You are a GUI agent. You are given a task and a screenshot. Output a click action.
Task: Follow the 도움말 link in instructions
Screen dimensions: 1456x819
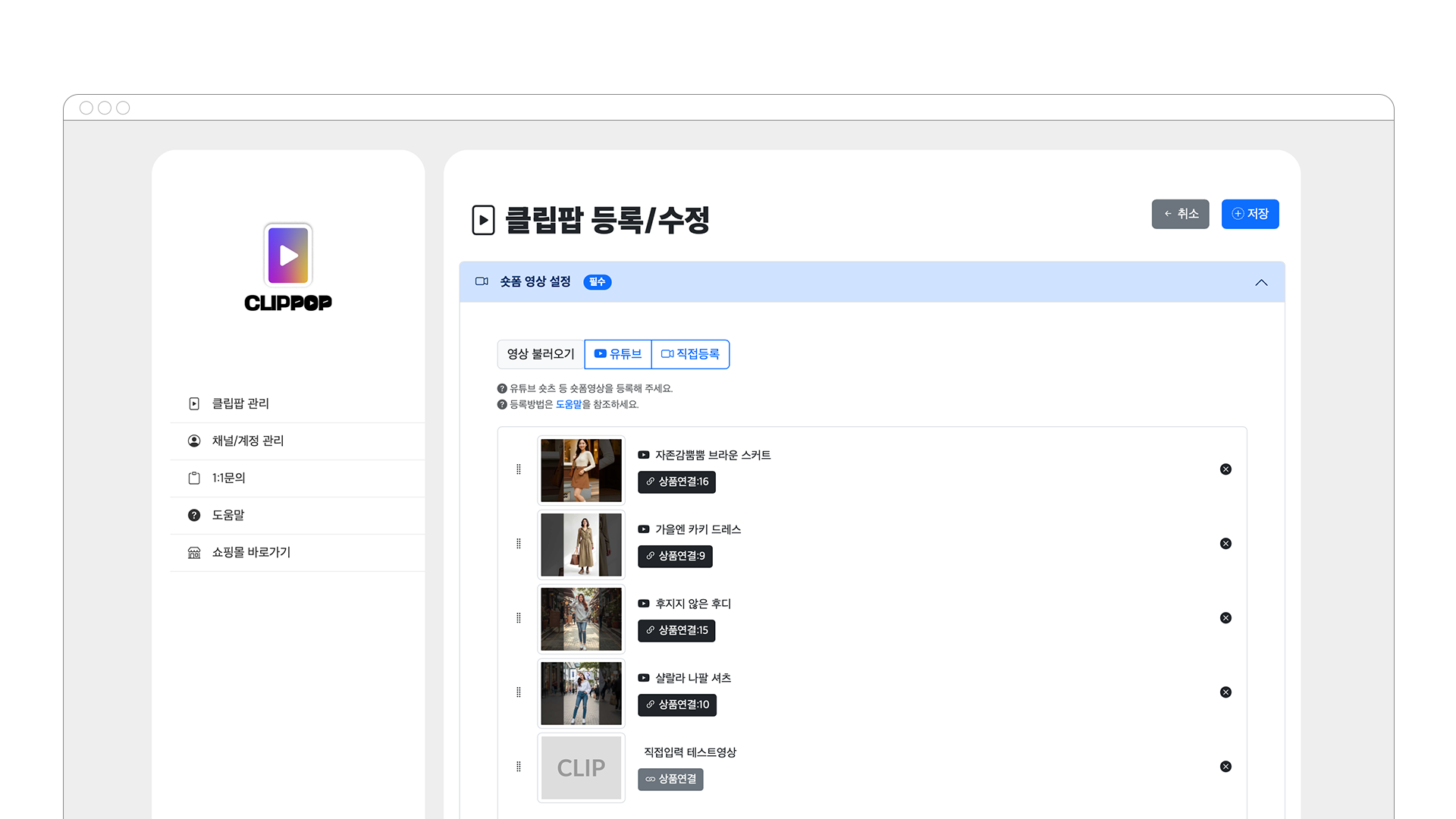coord(568,404)
